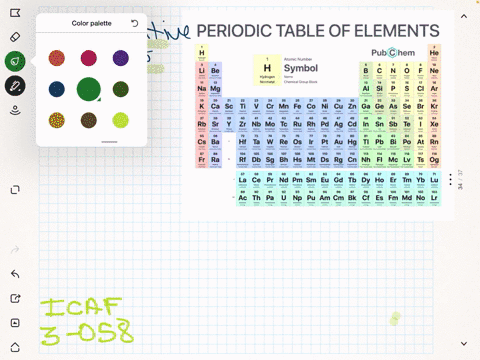Insert an image using picture icon
Image resolution: width=480 pixels, height=360 pixels.
pyautogui.click(x=15, y=323)
